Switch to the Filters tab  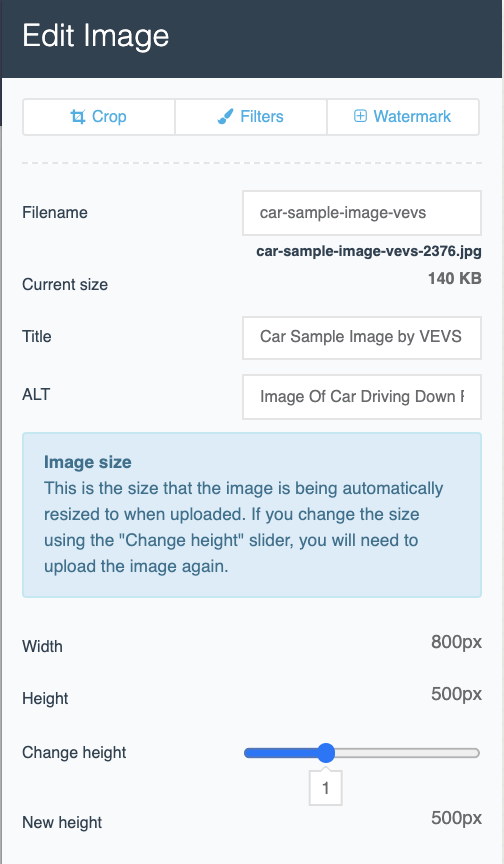[251, 117]
